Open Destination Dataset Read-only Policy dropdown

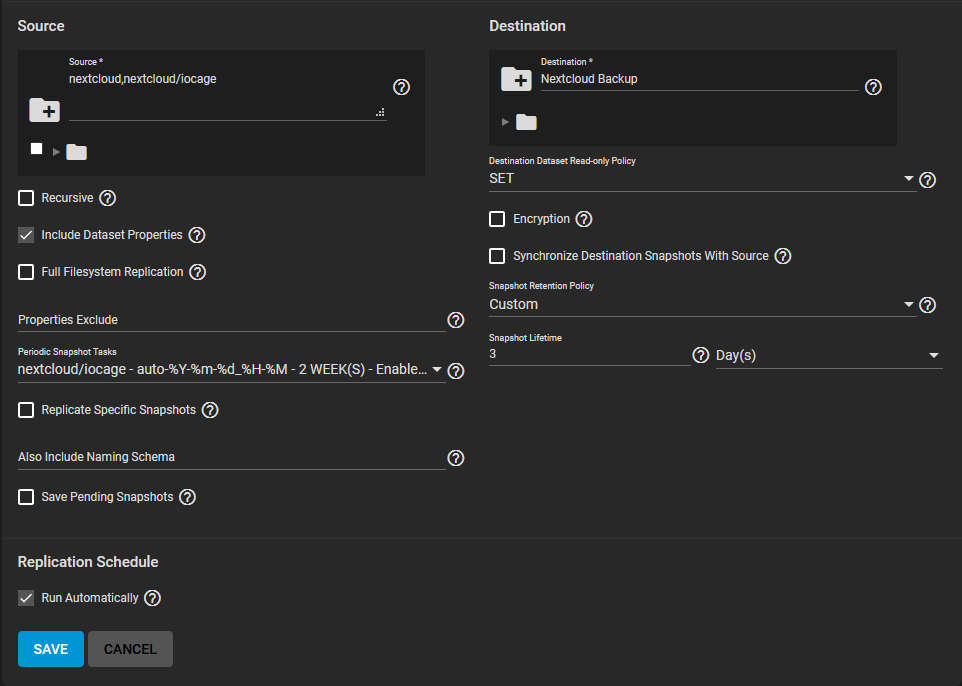702,179
